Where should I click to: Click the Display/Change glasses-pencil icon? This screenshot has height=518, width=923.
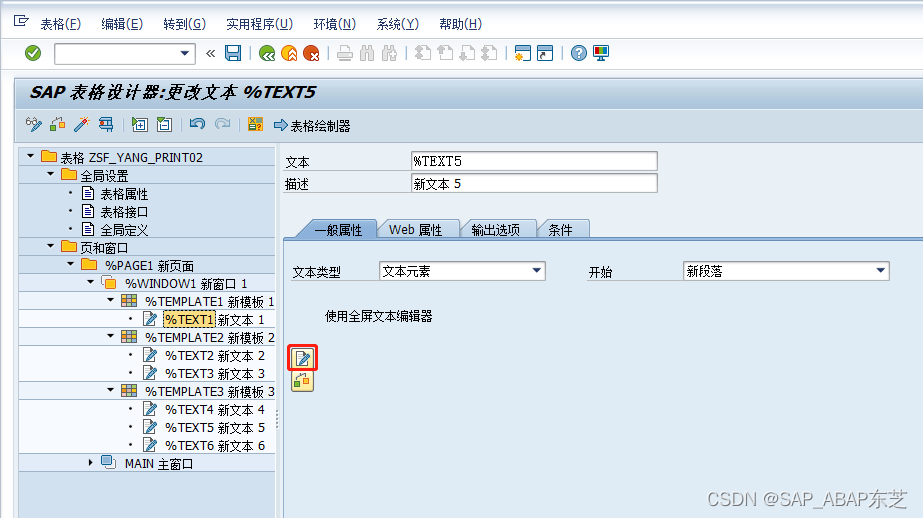tap(34, 124)
